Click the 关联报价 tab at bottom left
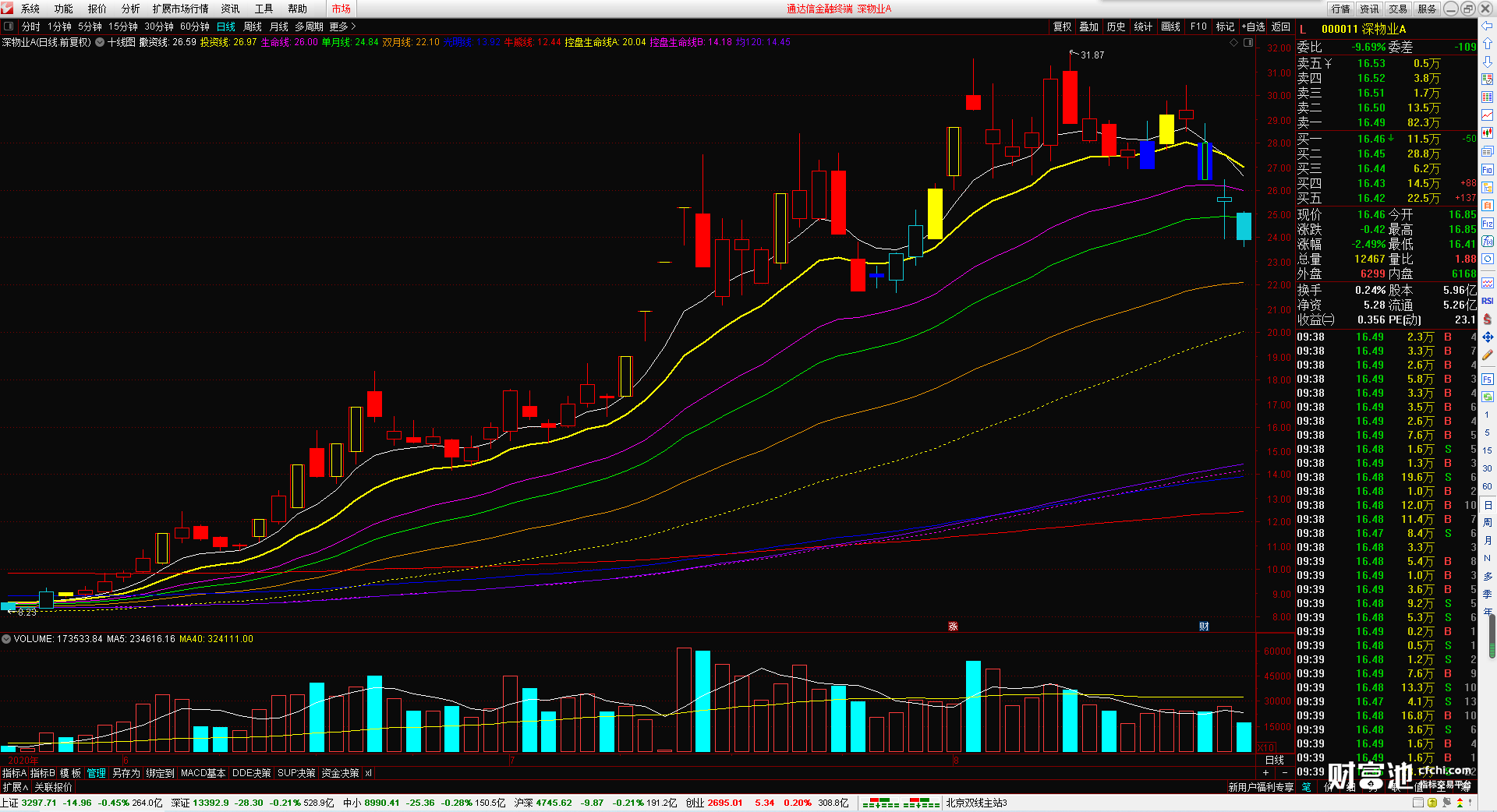This screenshot has height=812, width=1497. (53, 787)
